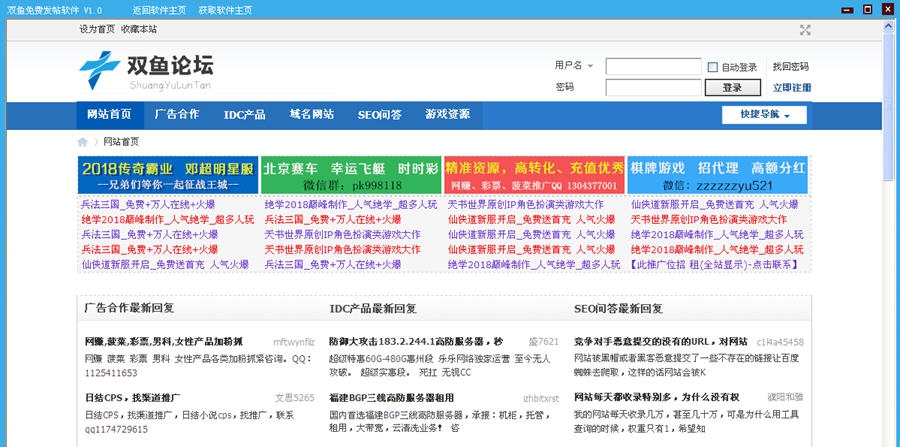Open the 广告合作 nav tab
This screenshot has width=900, height=447.
coord(177,114)
